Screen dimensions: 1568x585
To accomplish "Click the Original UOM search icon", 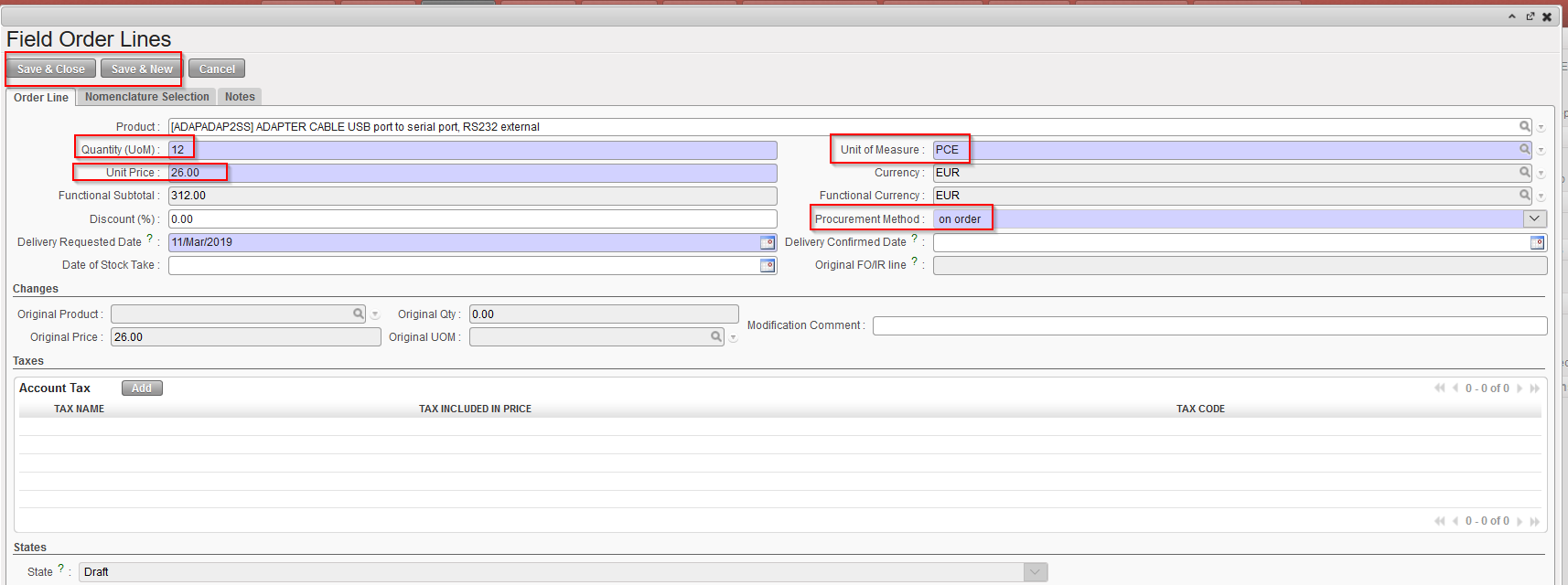I will click(716, 337).
